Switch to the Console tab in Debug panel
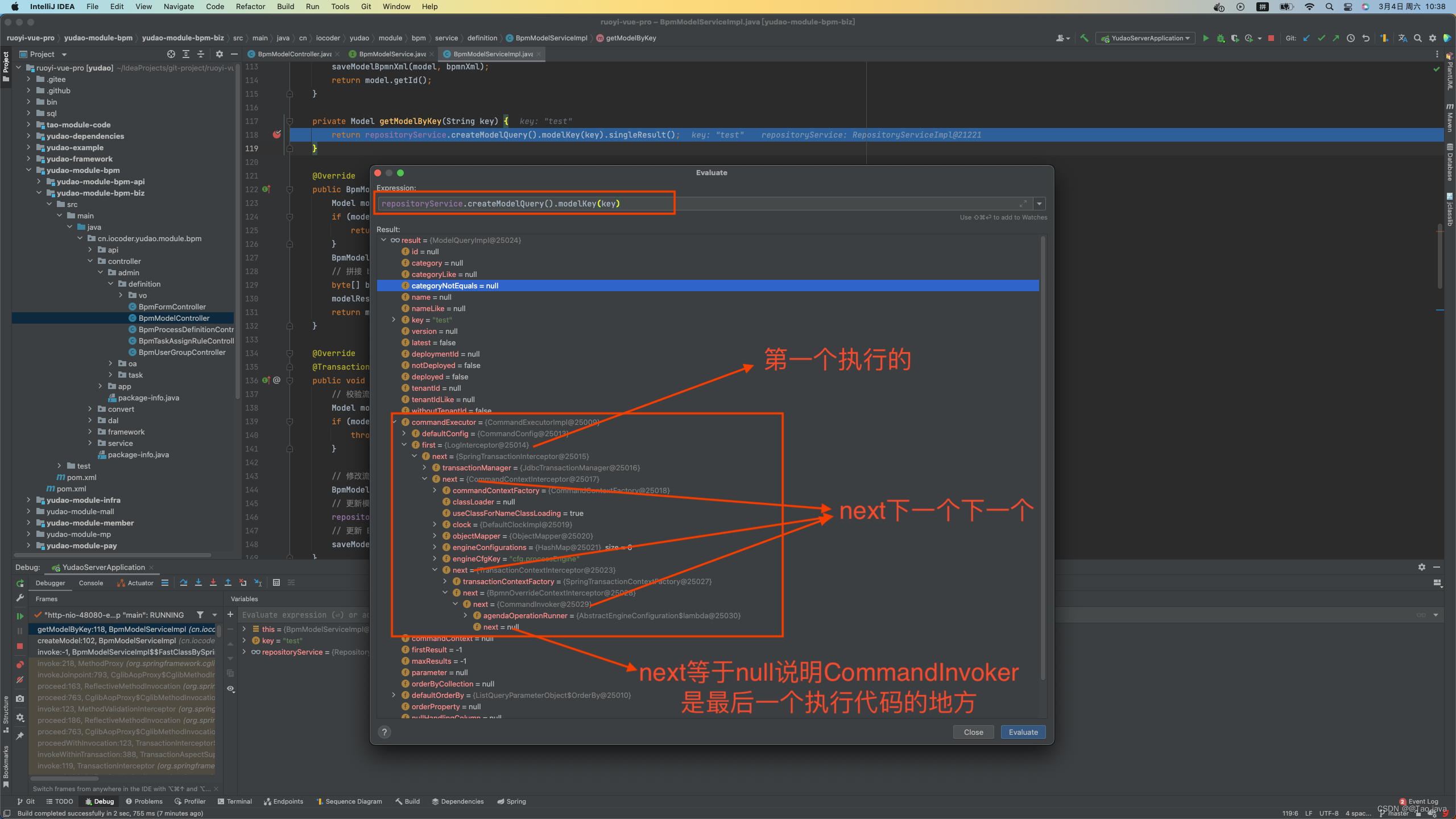The height and width of the screenshot is (819, 1456). point(90,582)
